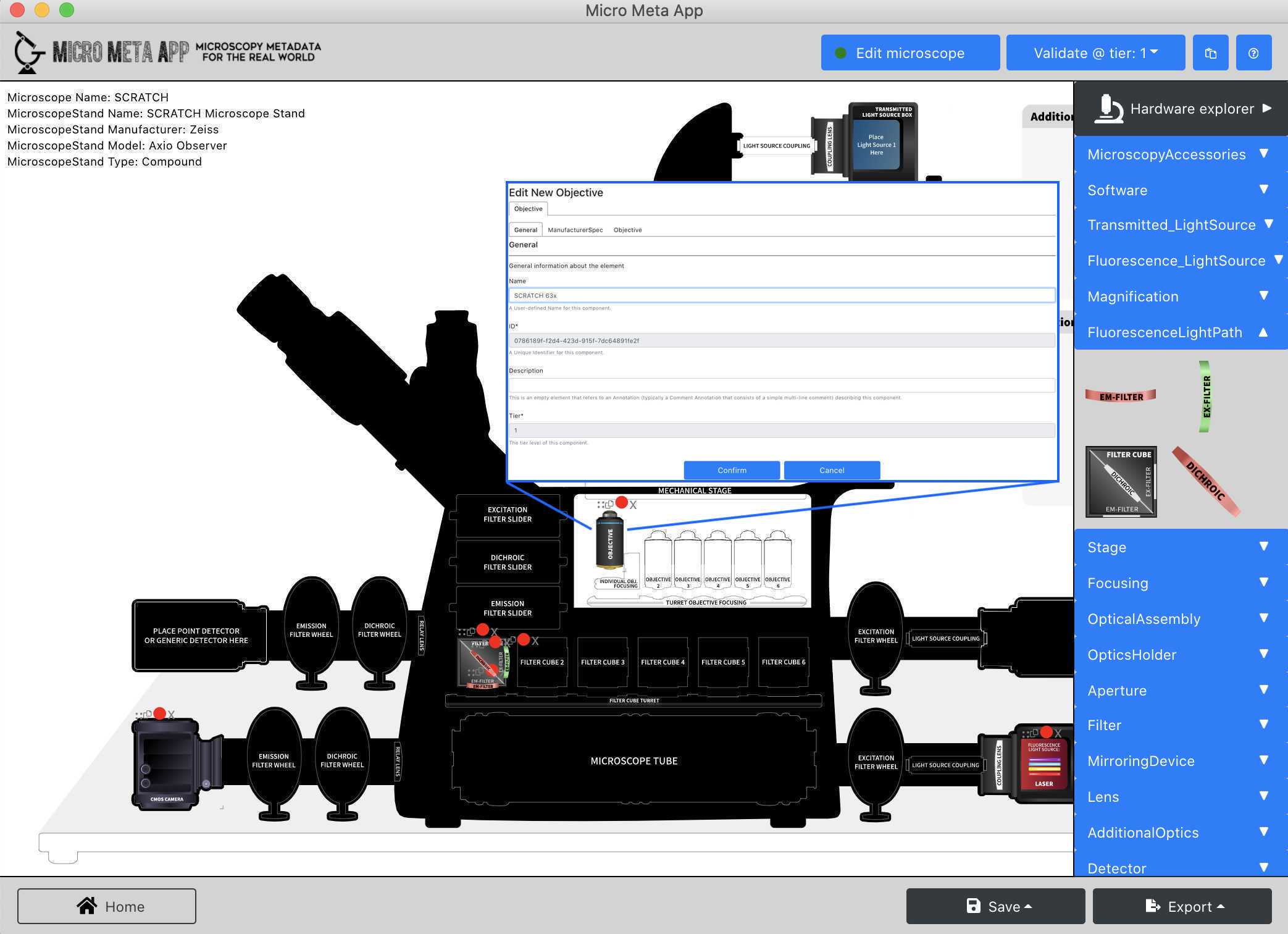
Task: Expand the Magnification category
Action: click(x=1181, y=297)
